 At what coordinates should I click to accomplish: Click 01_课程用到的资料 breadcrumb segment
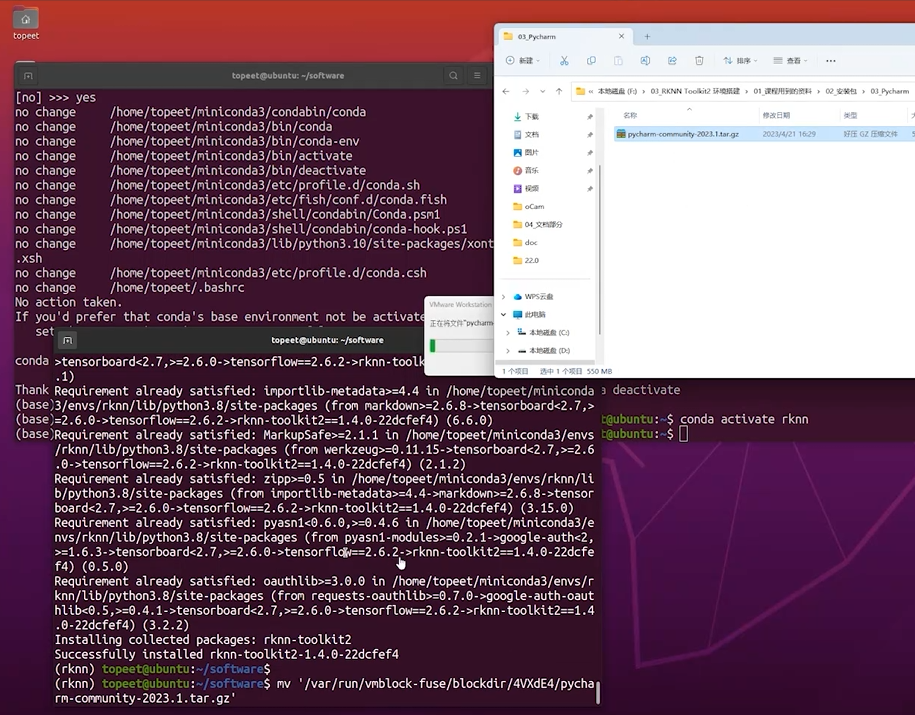click(x=783, y=91)
